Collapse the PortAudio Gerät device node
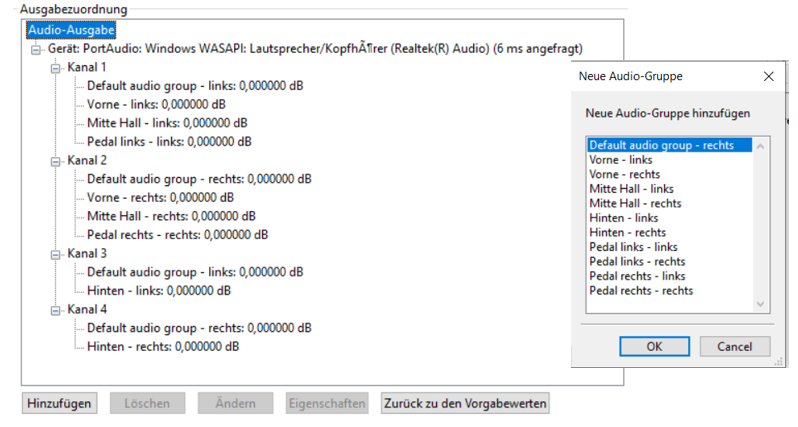The width and height of the screenshot is (798, 427). pyautogui.click(x=36, y=49)
